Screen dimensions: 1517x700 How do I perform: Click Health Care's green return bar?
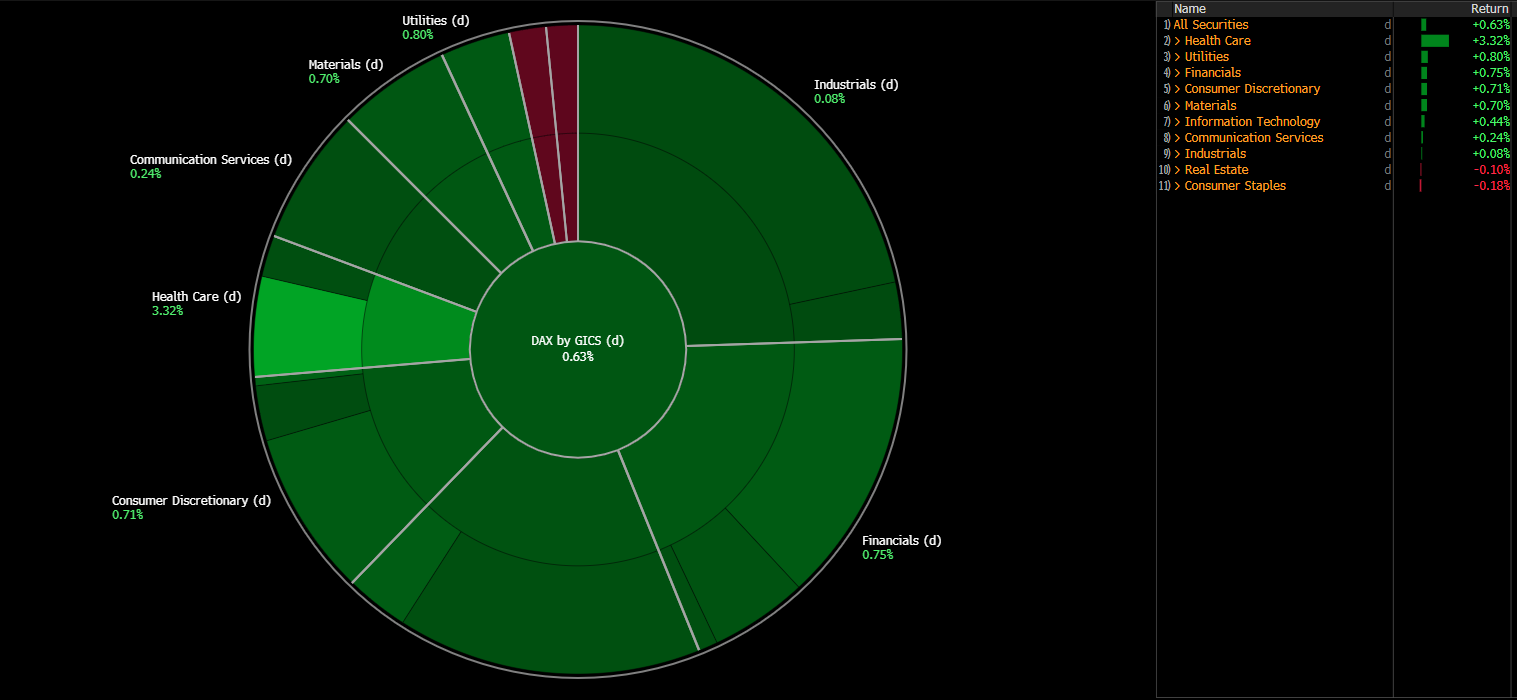tap(1434, 41)
